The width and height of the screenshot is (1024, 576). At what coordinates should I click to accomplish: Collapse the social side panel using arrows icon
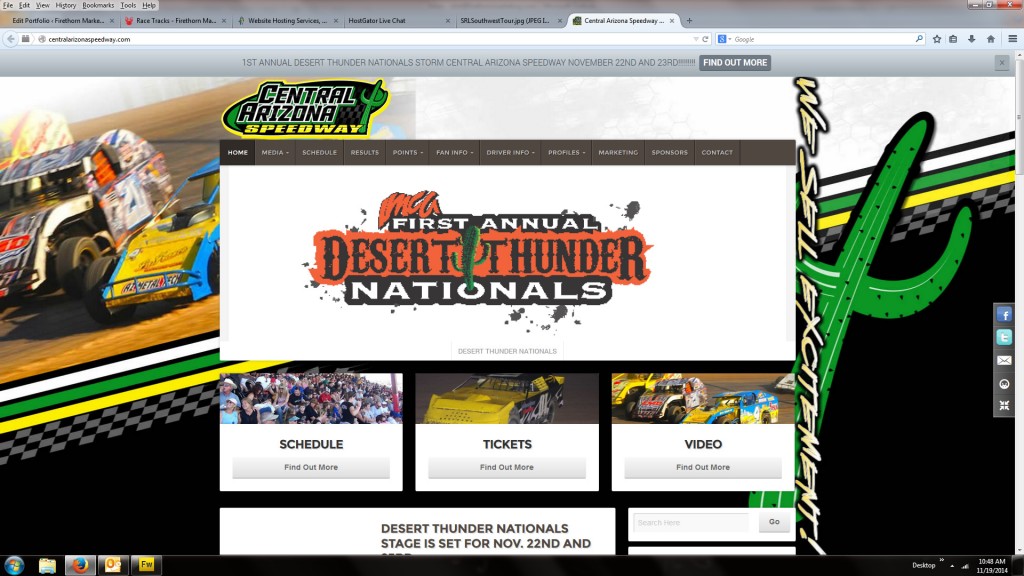(1004, 406)
